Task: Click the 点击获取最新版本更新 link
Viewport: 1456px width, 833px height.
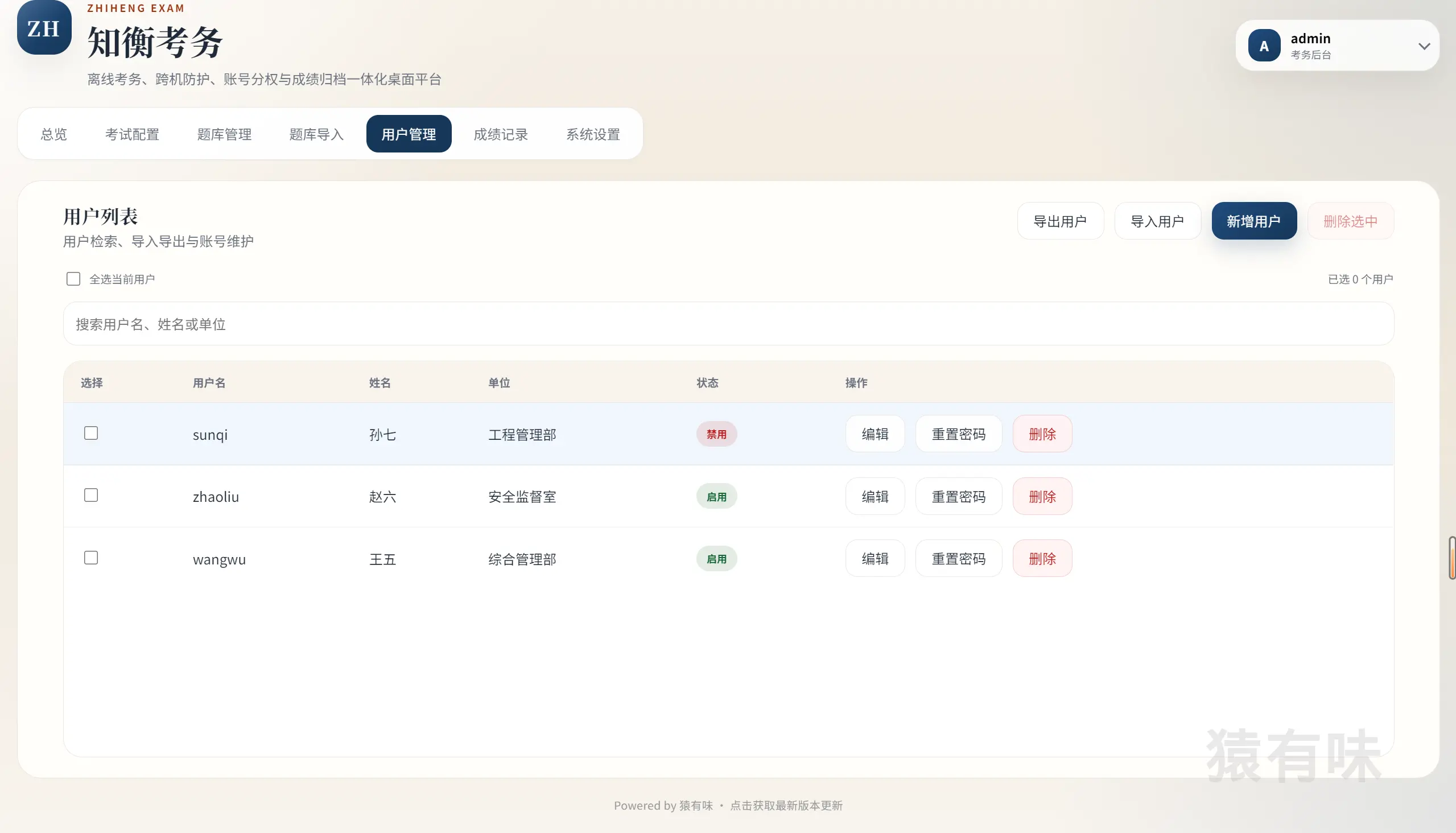Action: click(x=787, y=806)
